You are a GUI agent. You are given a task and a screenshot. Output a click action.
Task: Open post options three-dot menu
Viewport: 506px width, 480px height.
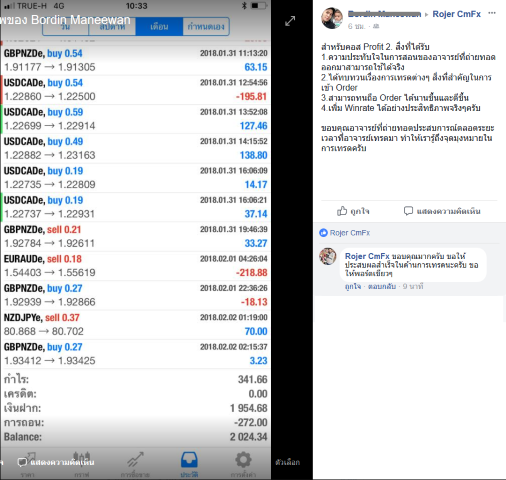[492, 13]
